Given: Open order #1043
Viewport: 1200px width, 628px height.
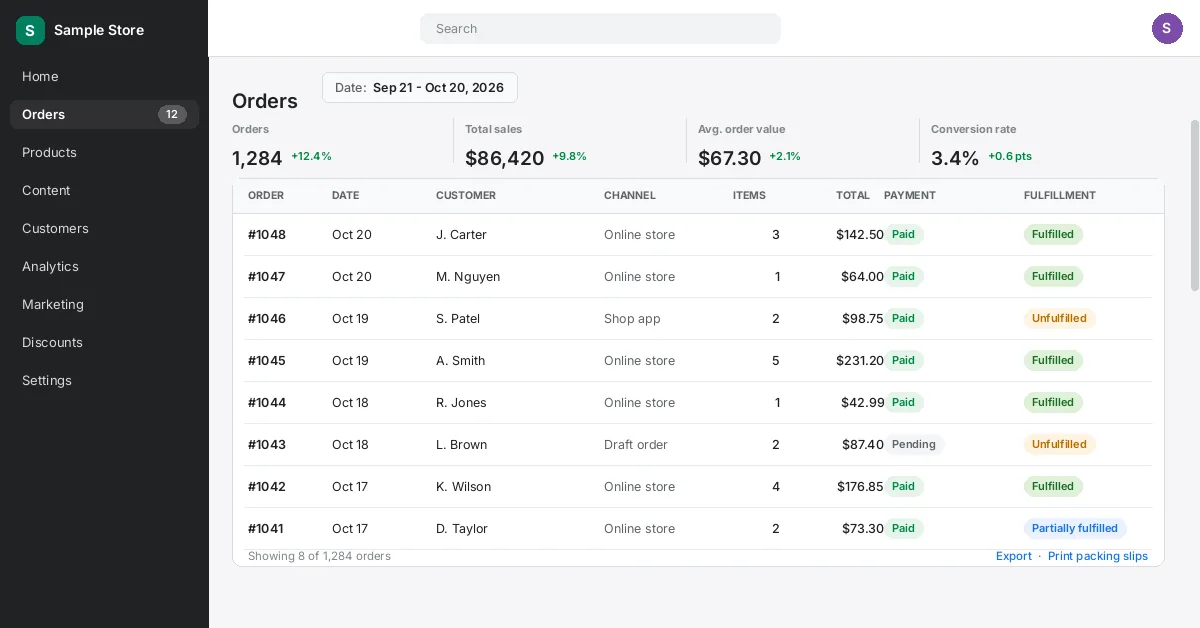Looking at the screenshot, I should click(x=267, y=444).
